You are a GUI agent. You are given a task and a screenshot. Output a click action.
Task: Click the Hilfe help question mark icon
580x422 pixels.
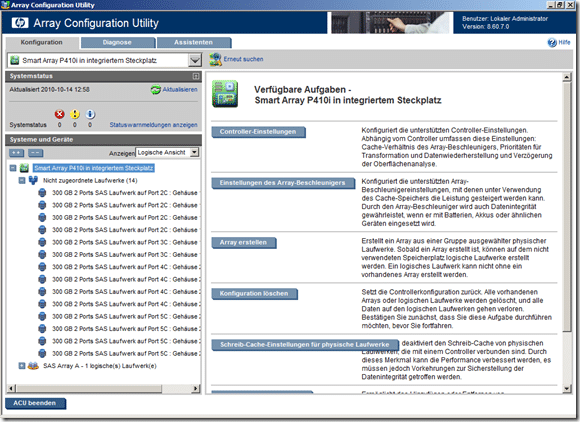[x=552, y=43]
